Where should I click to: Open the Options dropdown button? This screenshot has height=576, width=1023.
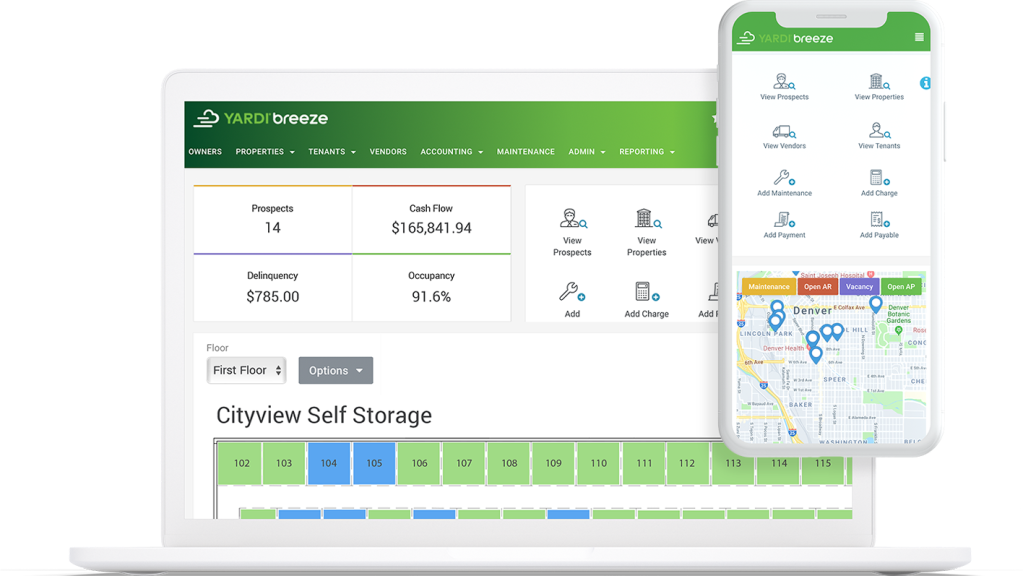tap(335, 371)
